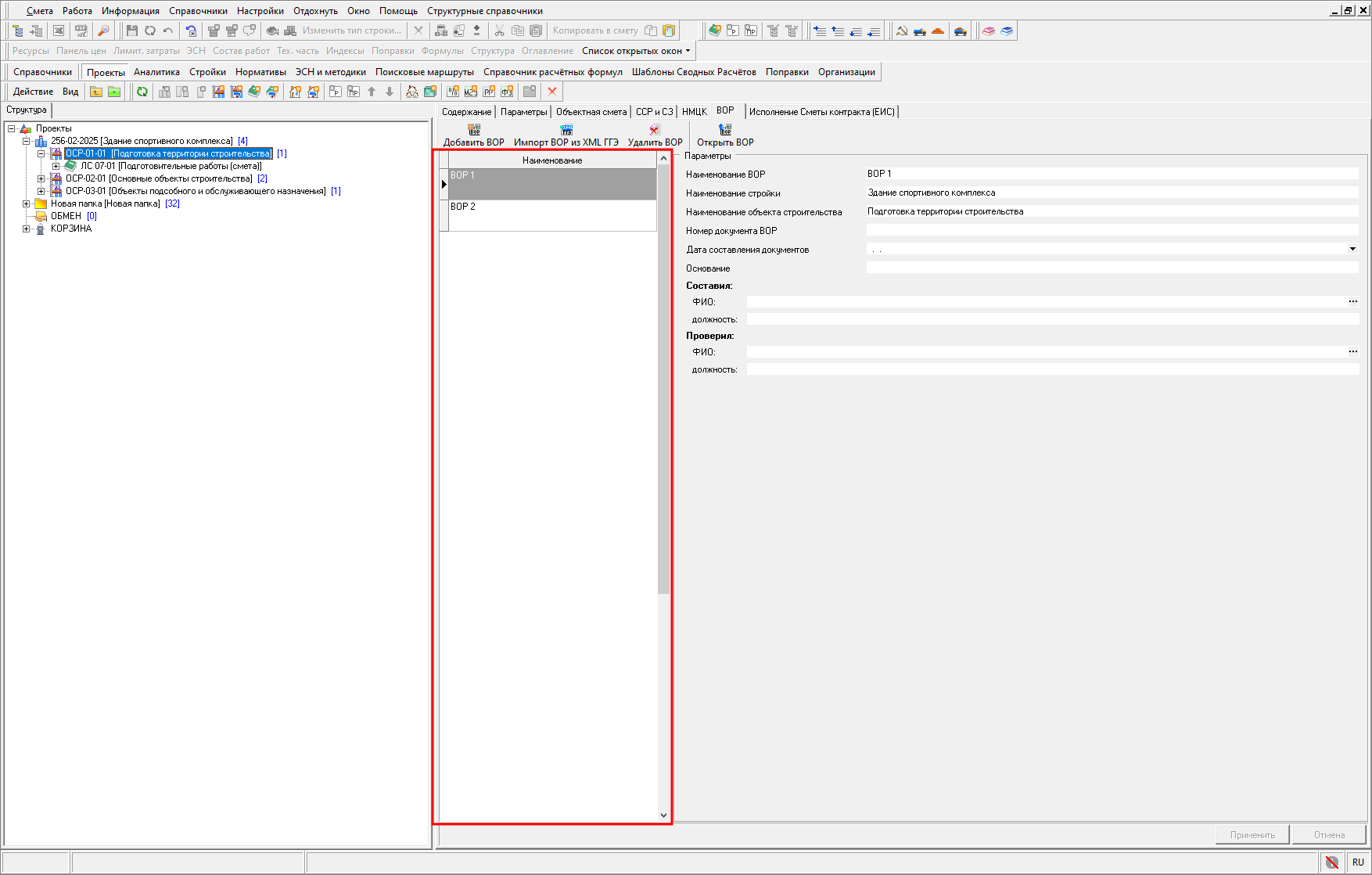Click the red X delete icon in project toolbar

click(552, 92)
